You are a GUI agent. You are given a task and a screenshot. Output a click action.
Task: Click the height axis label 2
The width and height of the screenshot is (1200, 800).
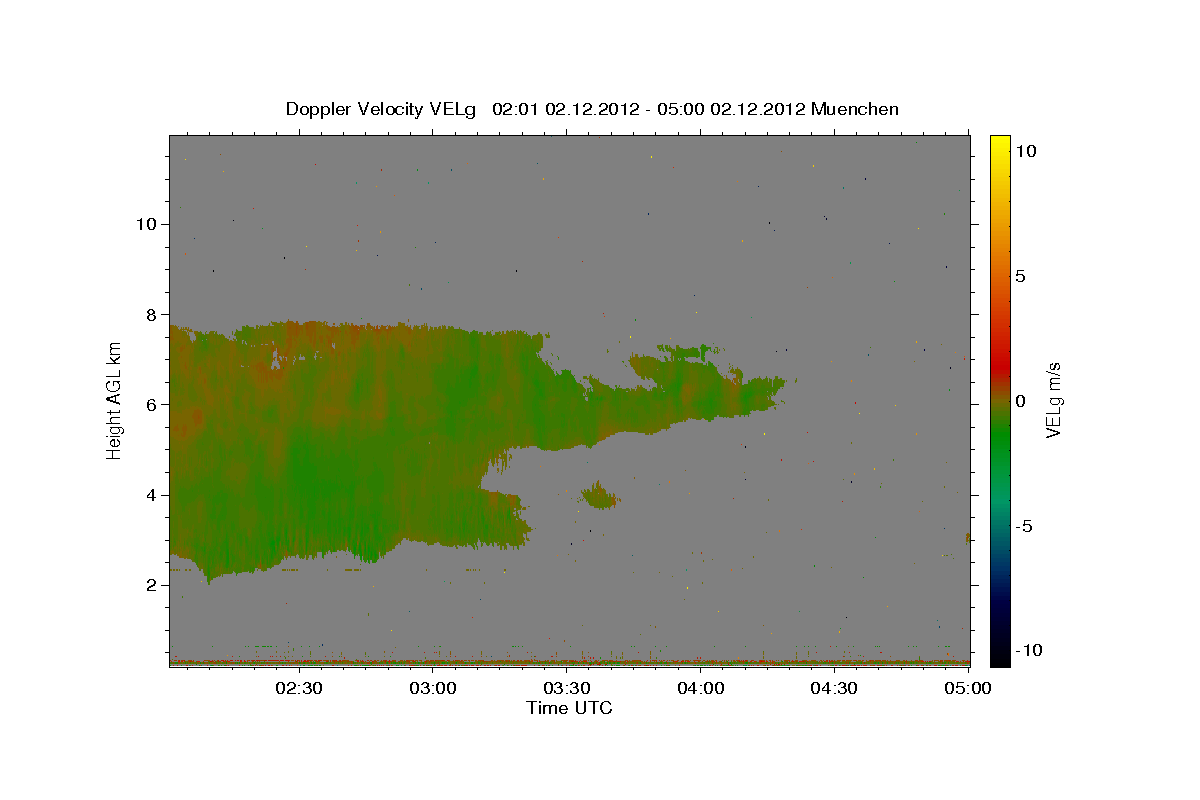[x=149, y=585]
